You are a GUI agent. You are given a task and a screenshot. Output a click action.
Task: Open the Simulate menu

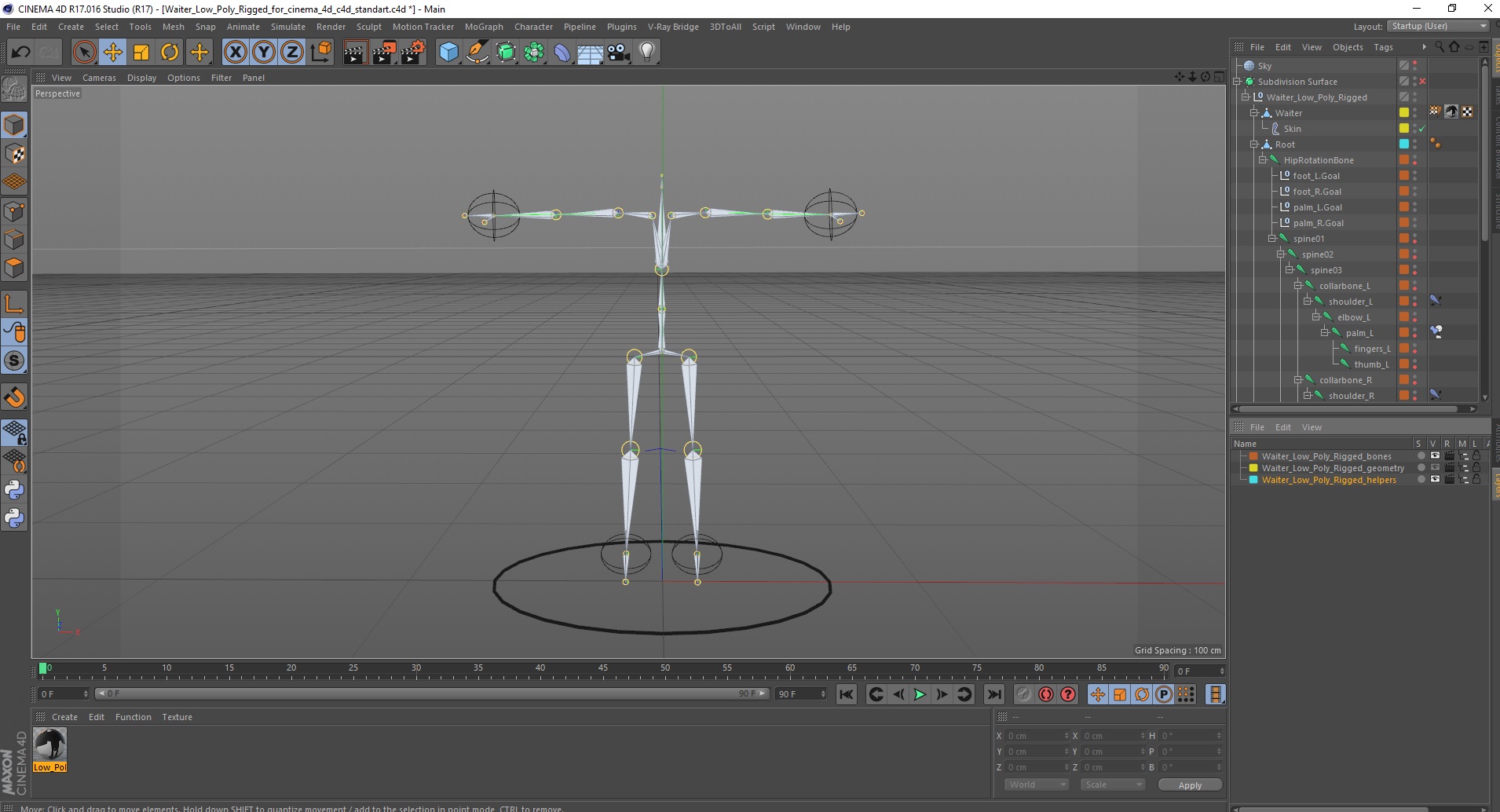pyautogui.click(x=288, y=27)
